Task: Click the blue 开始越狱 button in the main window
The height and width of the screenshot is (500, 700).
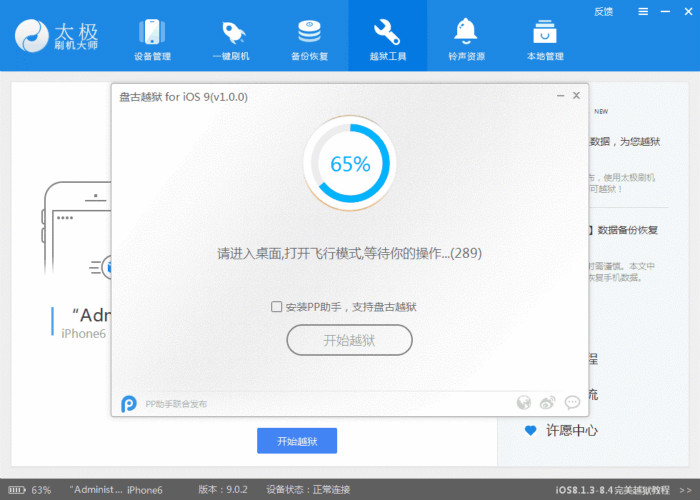Action: (x=297, y=441)
